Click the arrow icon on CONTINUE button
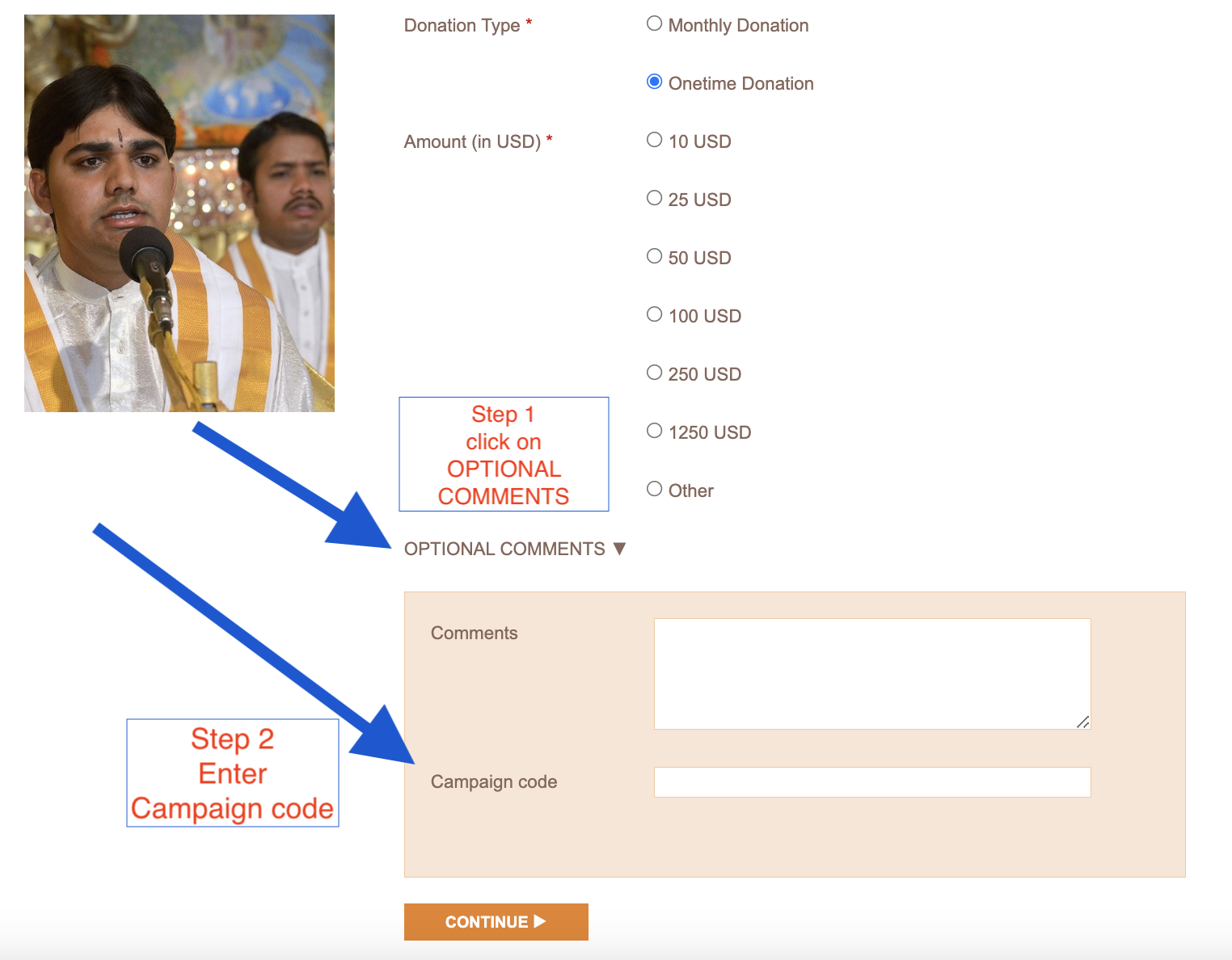 click(x=540, y=921)
